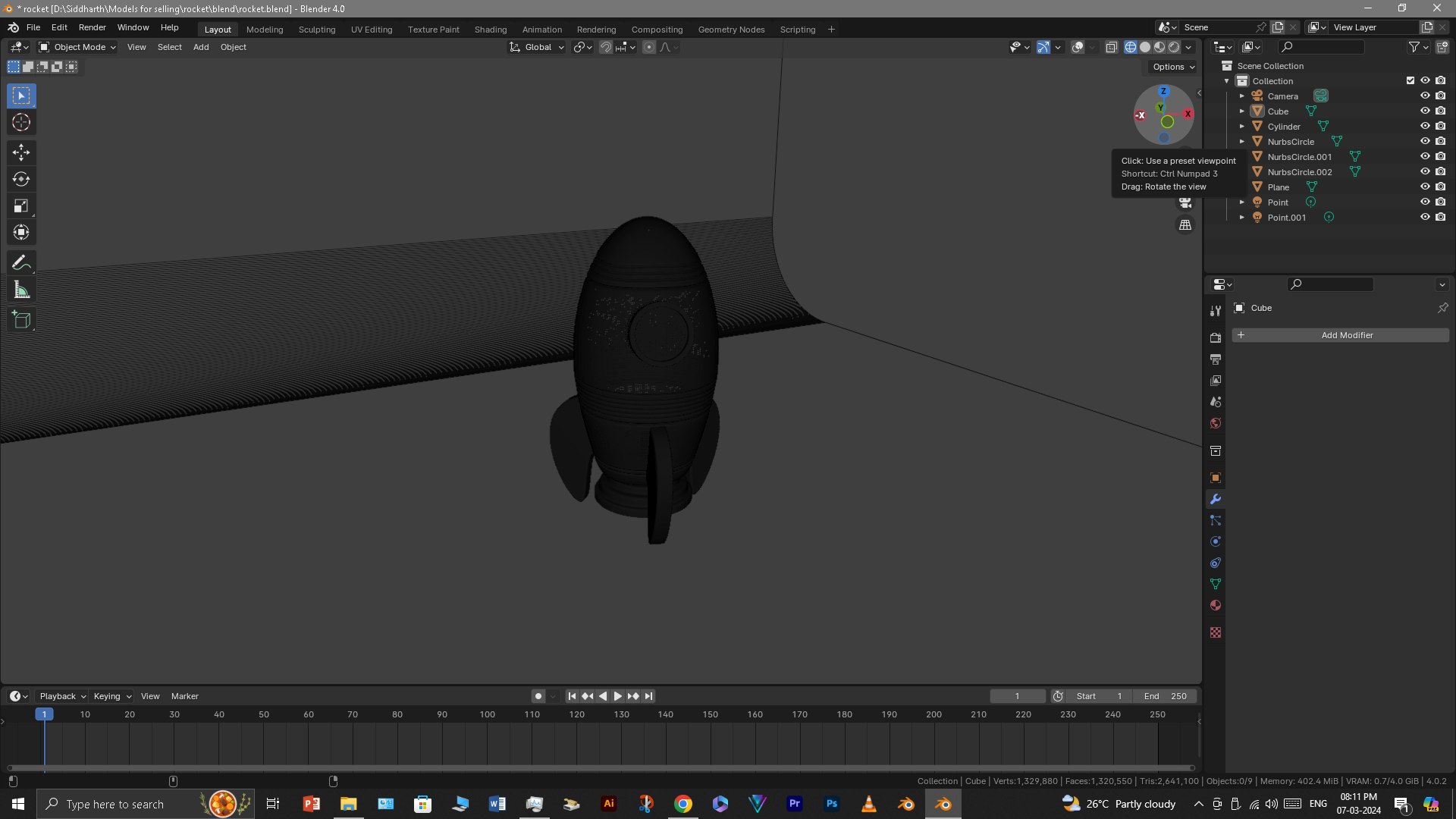The image size is (1456, 819).
Task: Activate the Transform tool
Action: 21,232
